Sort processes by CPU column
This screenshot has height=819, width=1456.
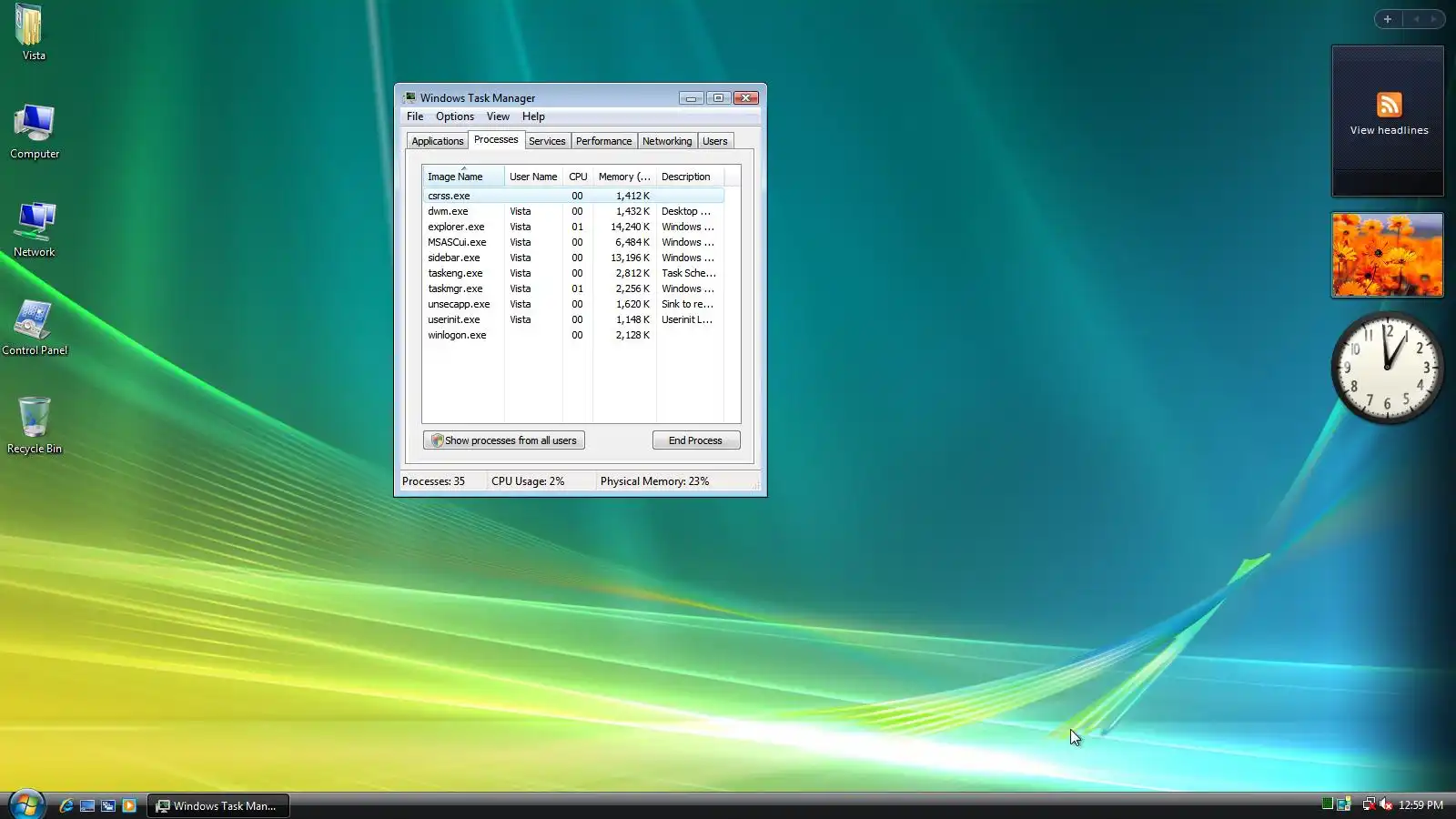tap(578, 177)
